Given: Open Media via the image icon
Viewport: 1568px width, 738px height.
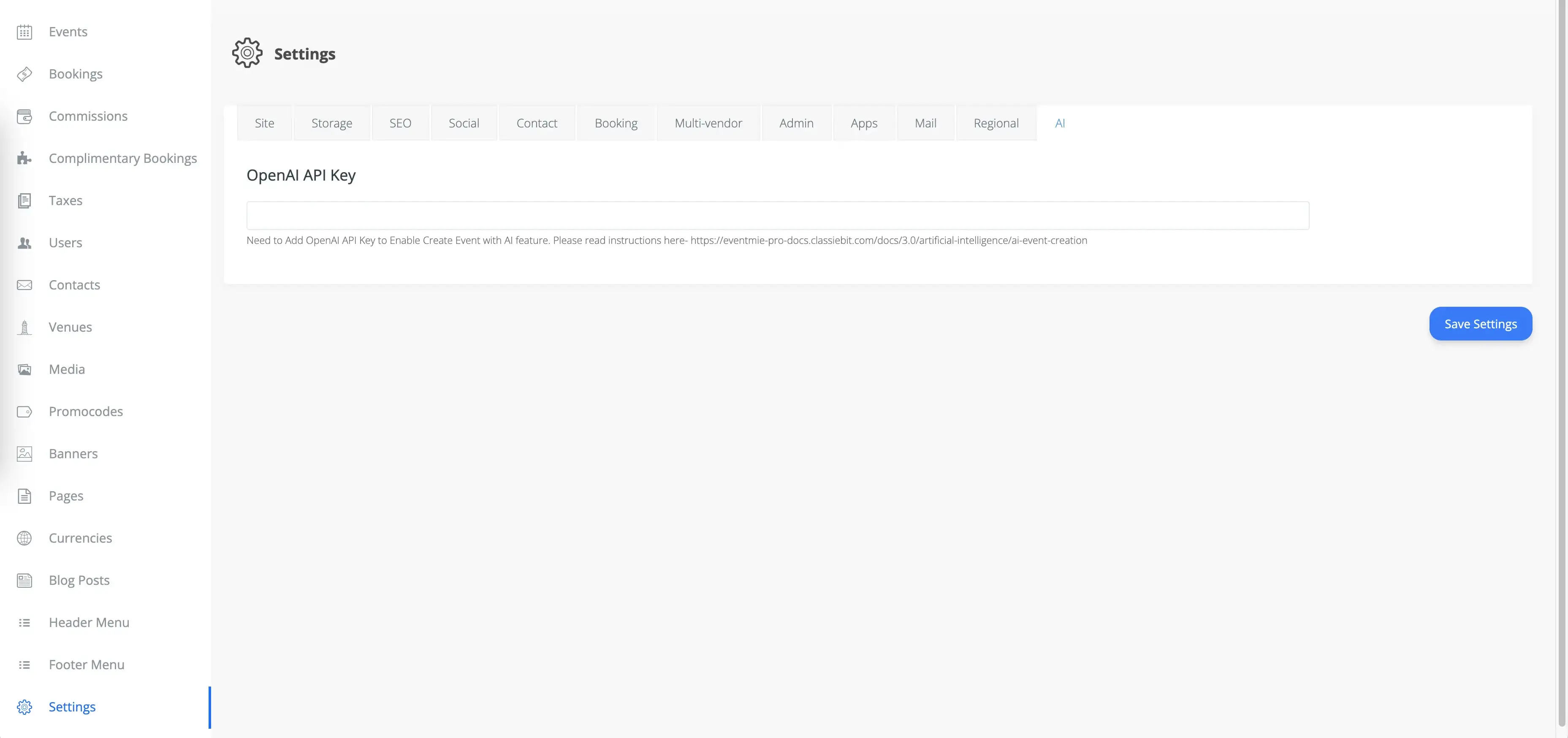Looking at the screenshot, I should click(24, 369).
